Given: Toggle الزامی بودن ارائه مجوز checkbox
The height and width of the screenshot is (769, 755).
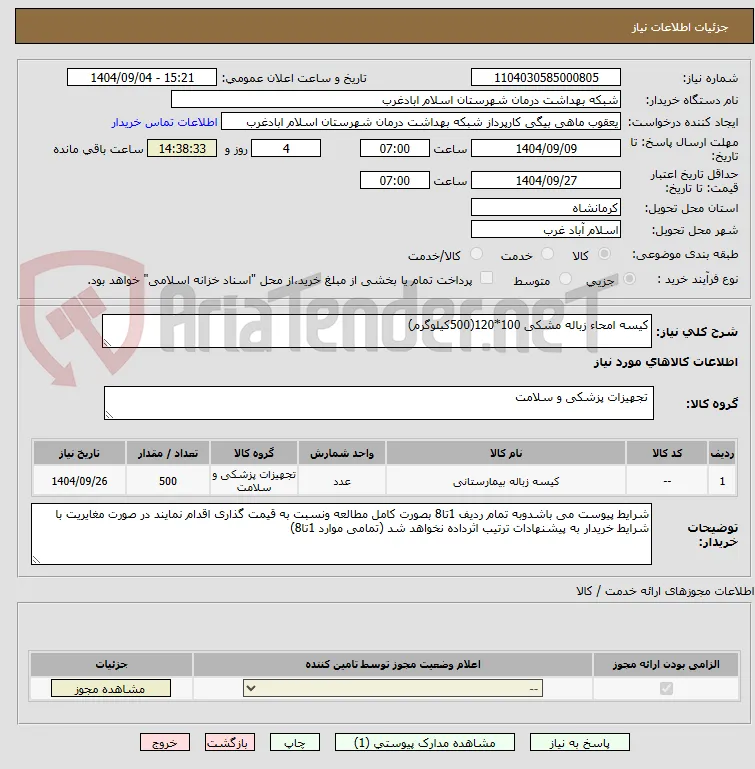Looking at the screenshot, I should (x=666, y=689).
